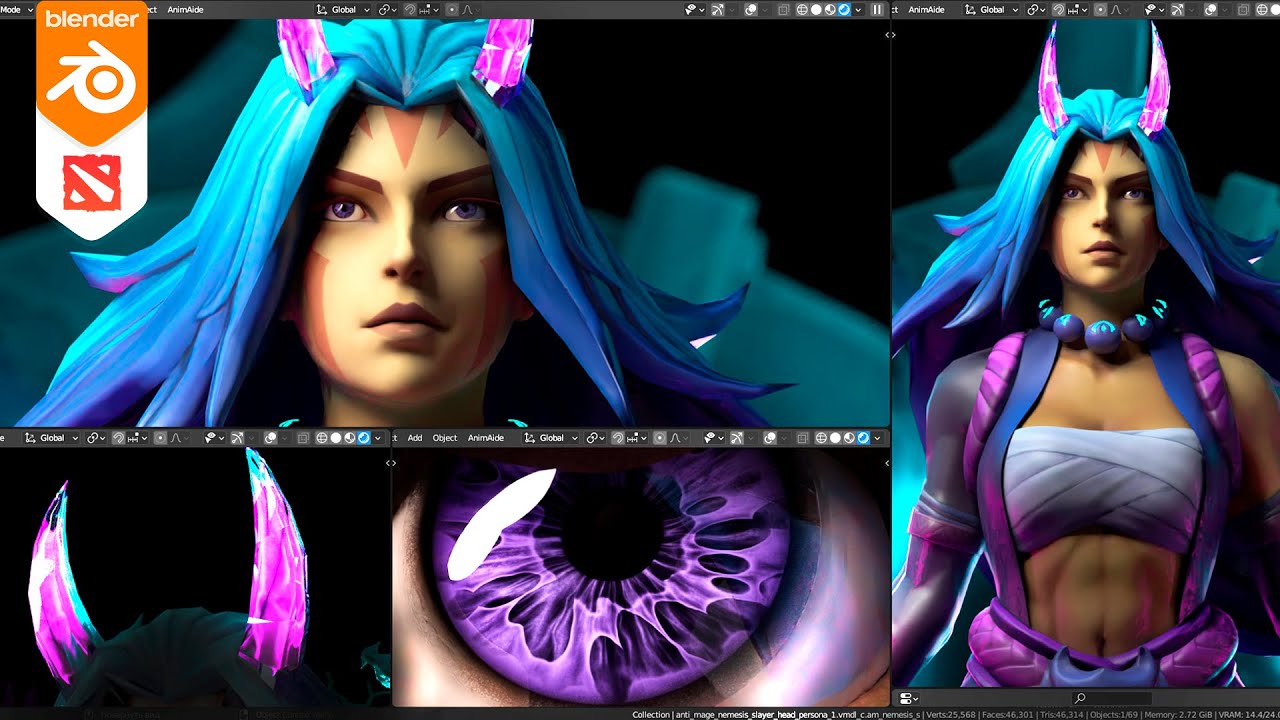
Task: Open snapping elements dropdown in eye viewport
Action: click(637, 438)
